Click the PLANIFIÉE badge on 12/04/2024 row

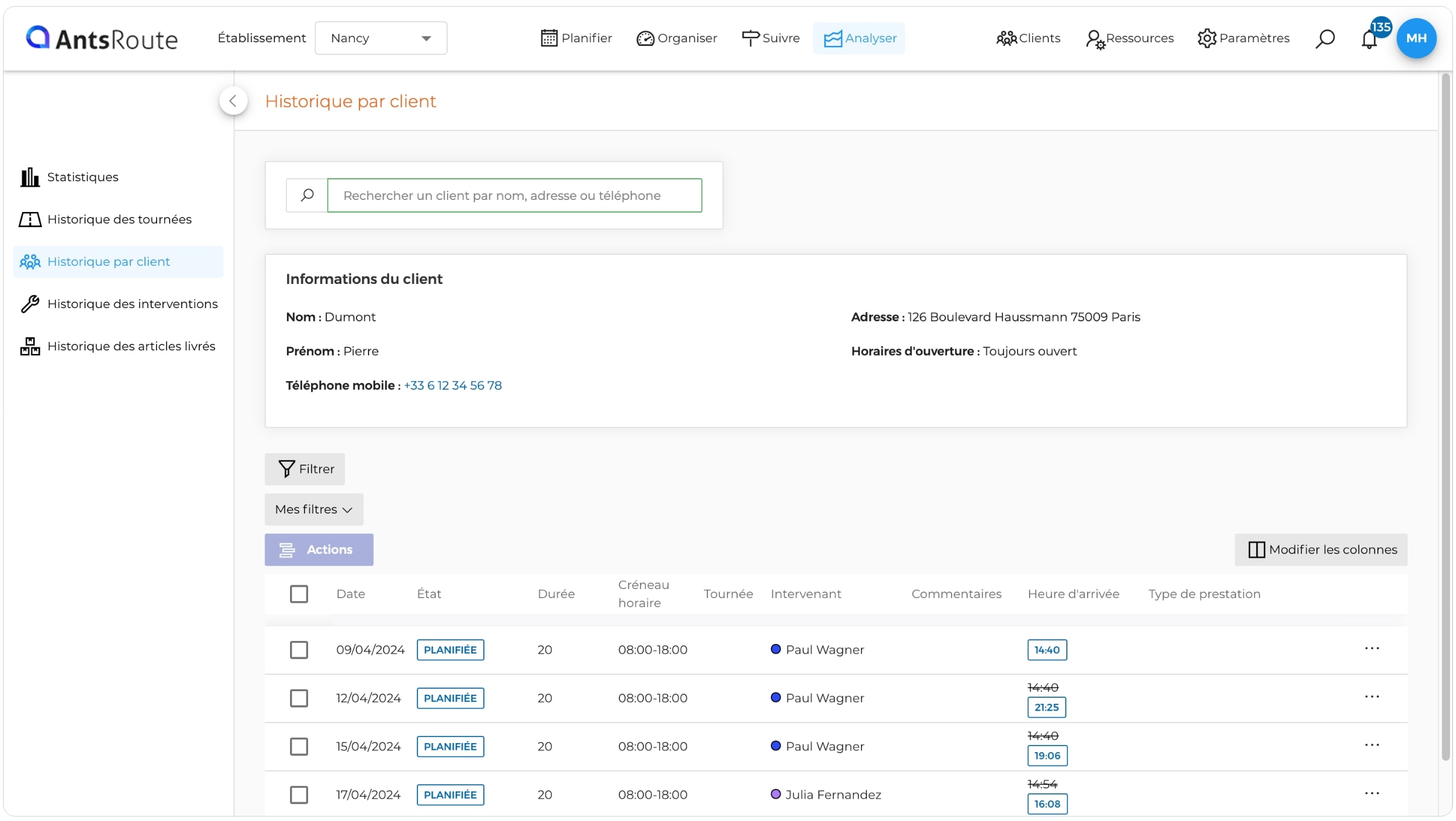point(450,698)
